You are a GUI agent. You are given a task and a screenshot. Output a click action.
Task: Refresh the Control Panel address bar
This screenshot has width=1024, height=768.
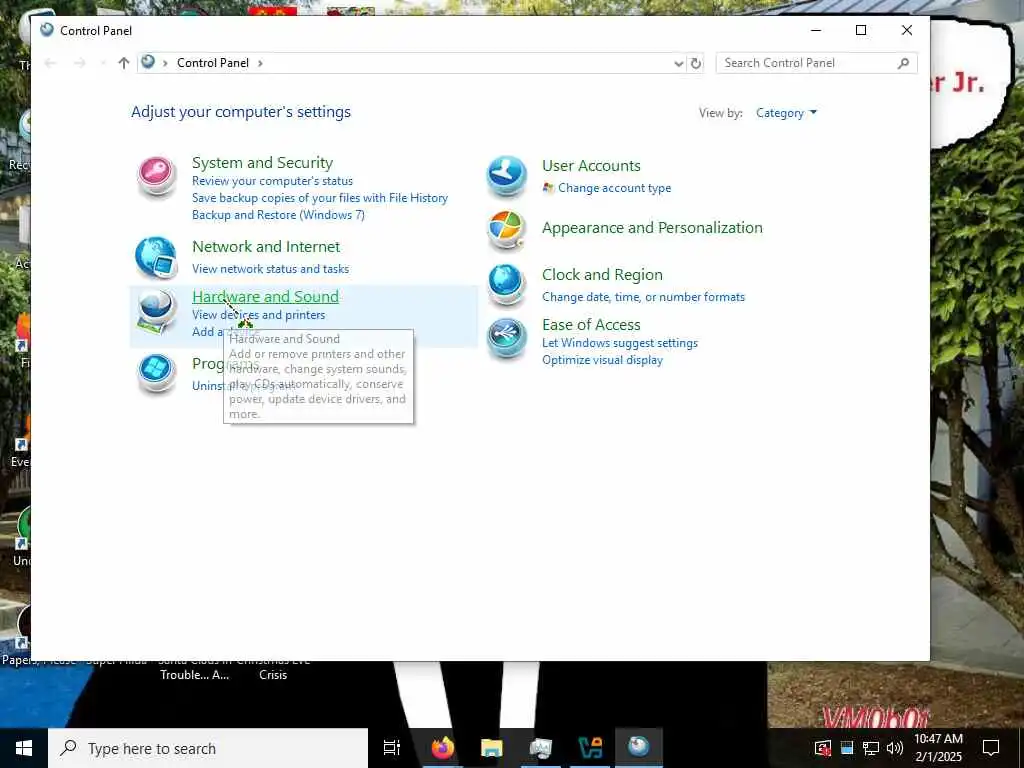tap(696, 63)
